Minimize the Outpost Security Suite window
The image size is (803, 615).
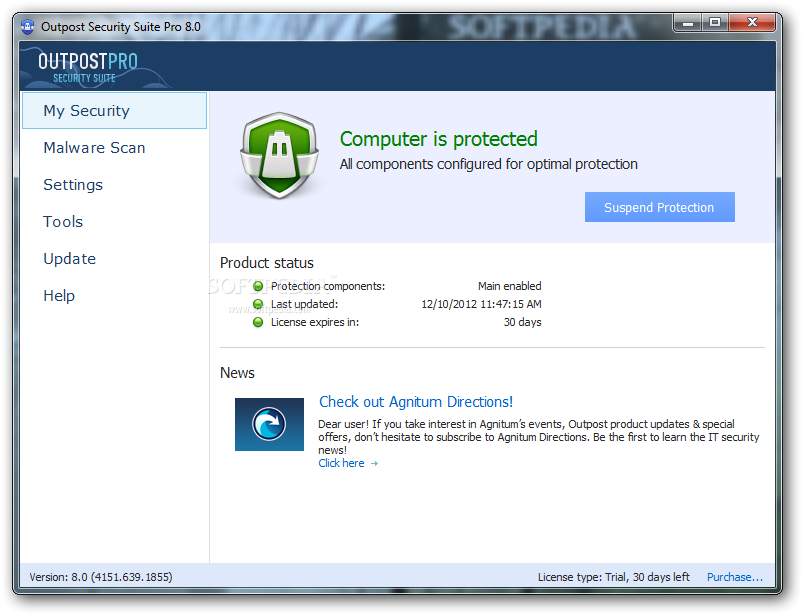pos(688,23)
